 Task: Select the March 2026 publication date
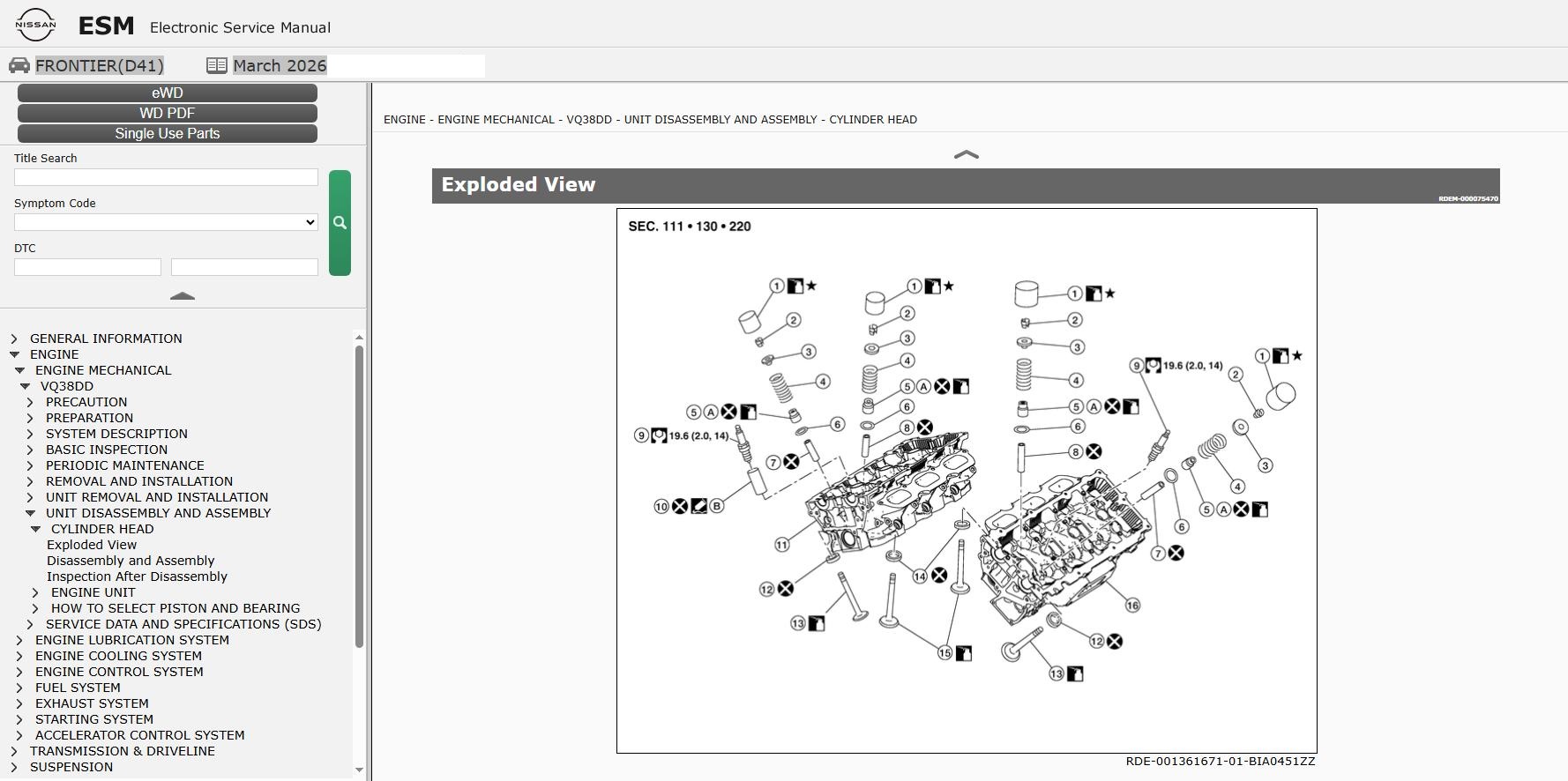pyautogui.click(x=280, y=65)
